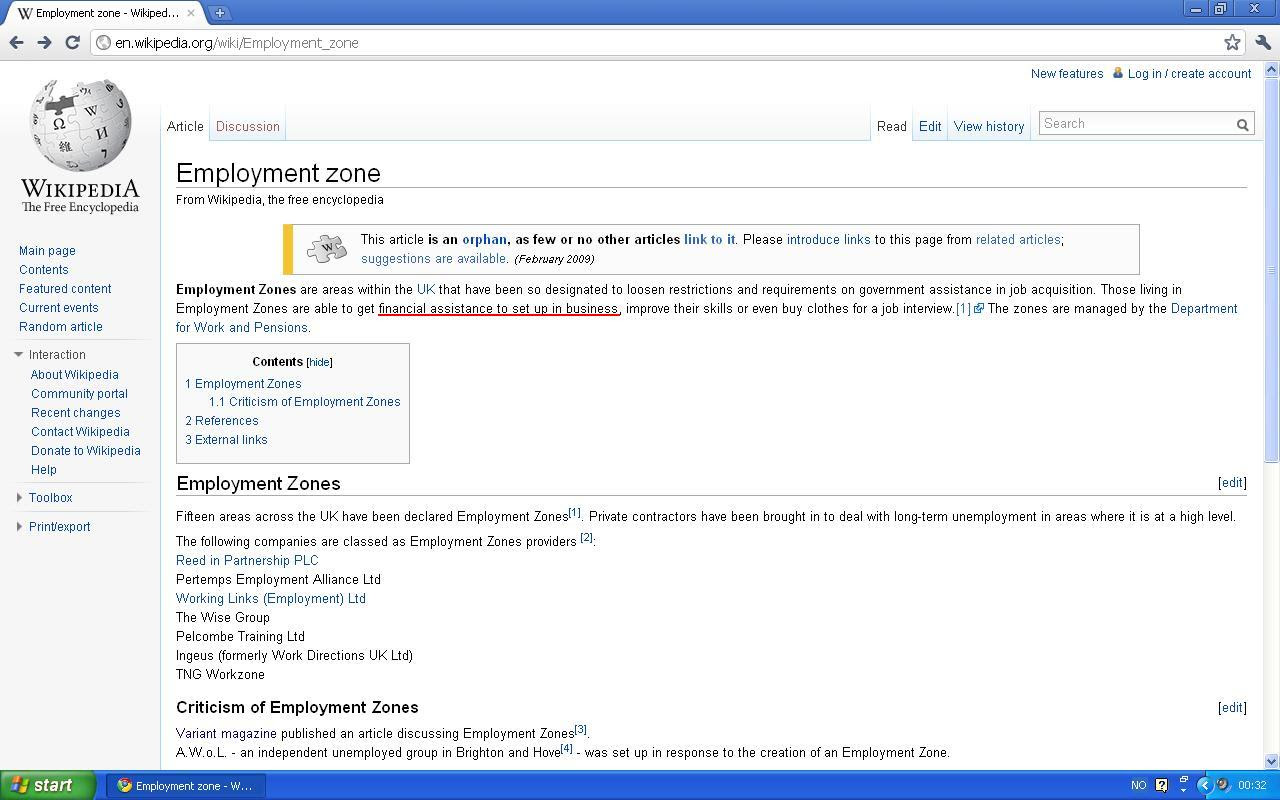Screen dimensions: 1280x800
Task: Open a Random article
Action: (x=61, y=326)
